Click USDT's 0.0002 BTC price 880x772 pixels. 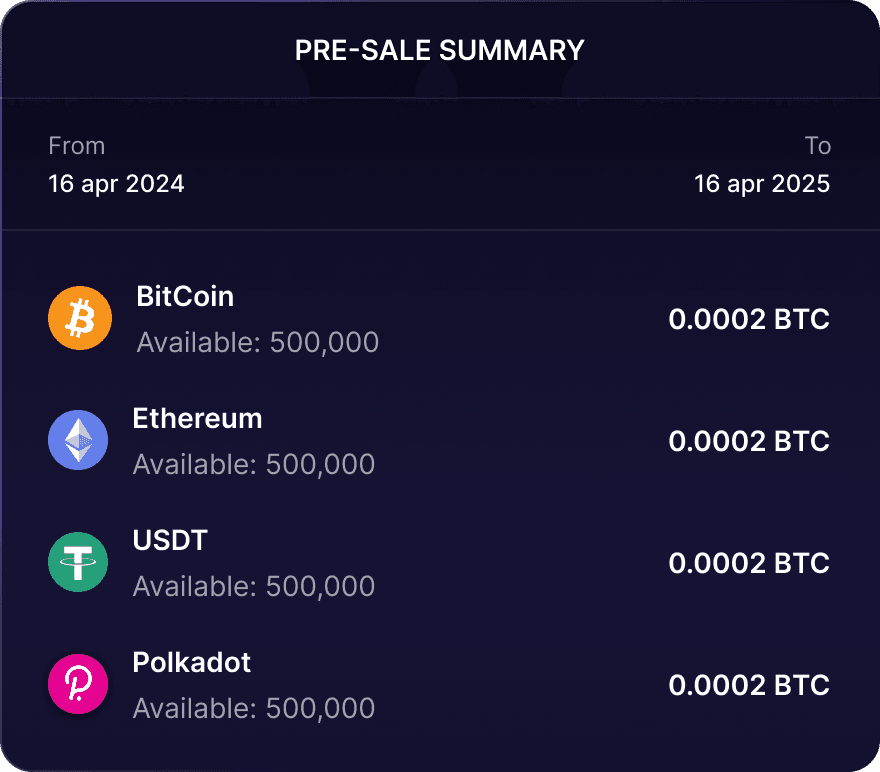pos(749,563)
